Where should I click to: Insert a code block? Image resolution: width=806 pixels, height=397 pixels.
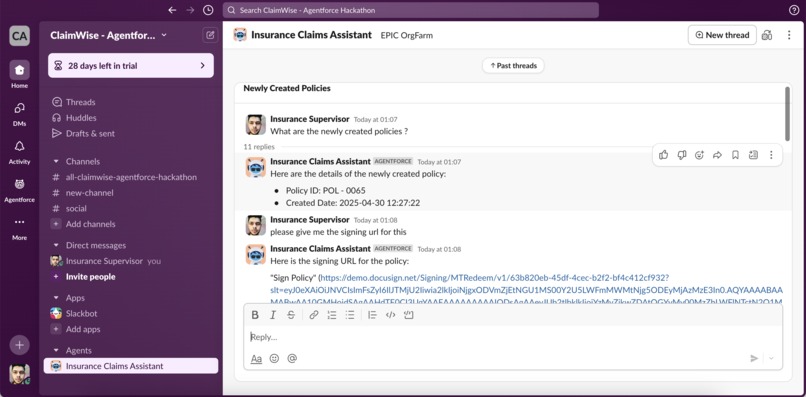pyautogui.click(x=409, y=315)
